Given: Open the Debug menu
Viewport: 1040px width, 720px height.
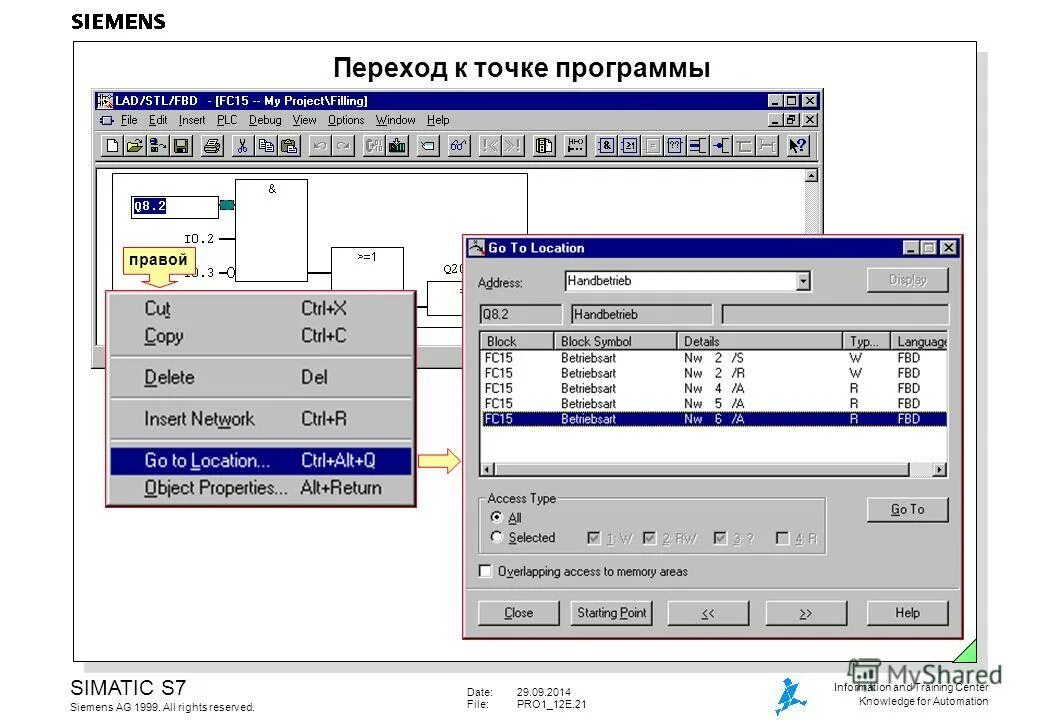Looking at the screenshot, I should [x=265, y=120].
